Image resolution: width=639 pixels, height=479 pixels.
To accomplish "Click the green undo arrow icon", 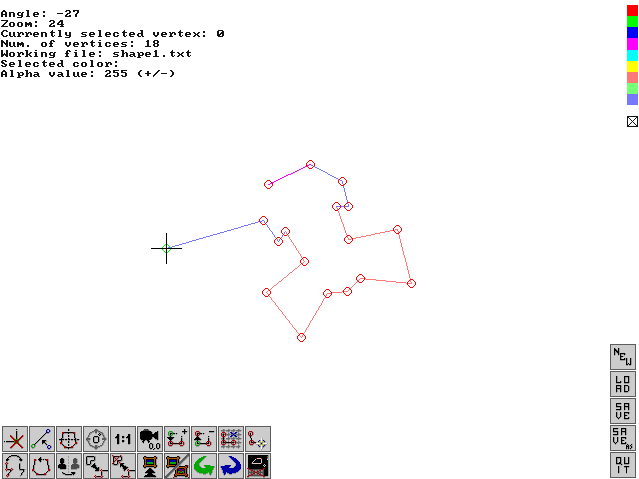I will pyautogui.click(x=204, y=466).
